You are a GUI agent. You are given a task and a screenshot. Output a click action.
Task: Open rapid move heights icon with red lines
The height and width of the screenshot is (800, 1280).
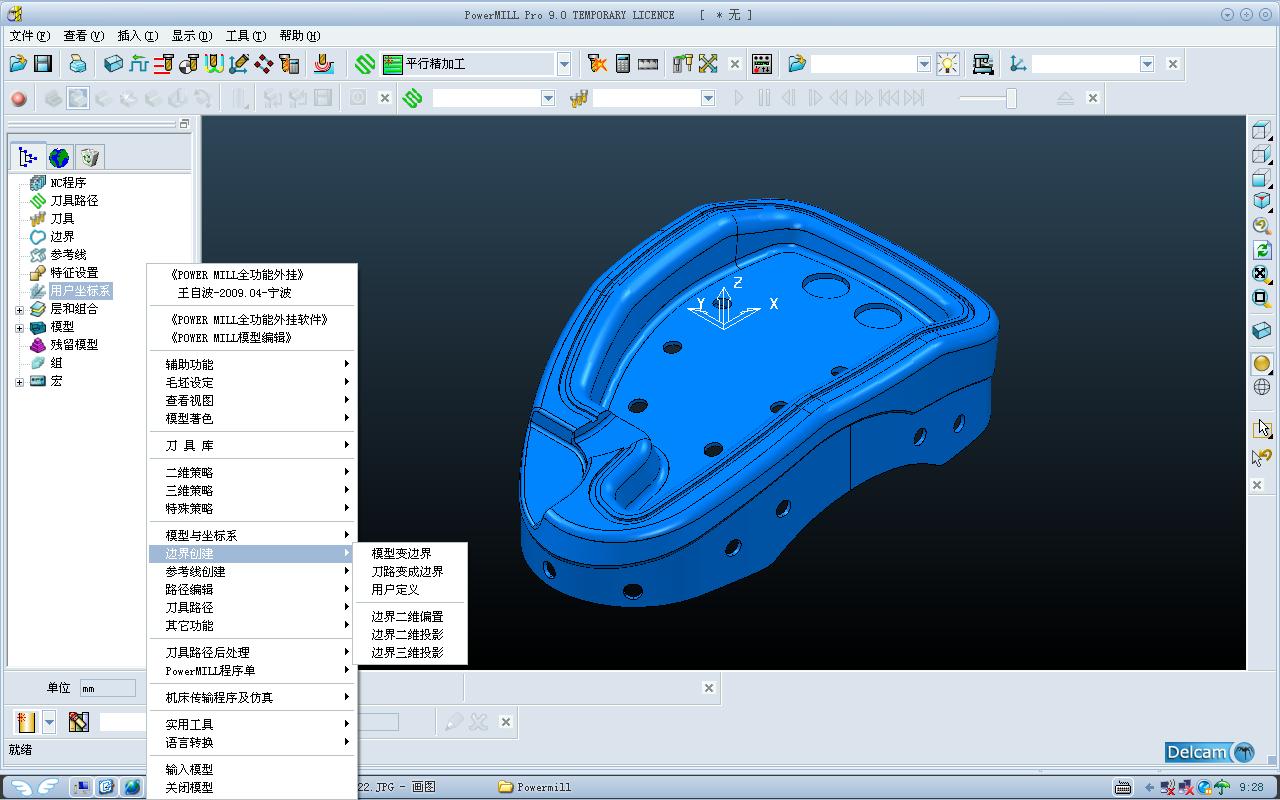tap(164, 64)
